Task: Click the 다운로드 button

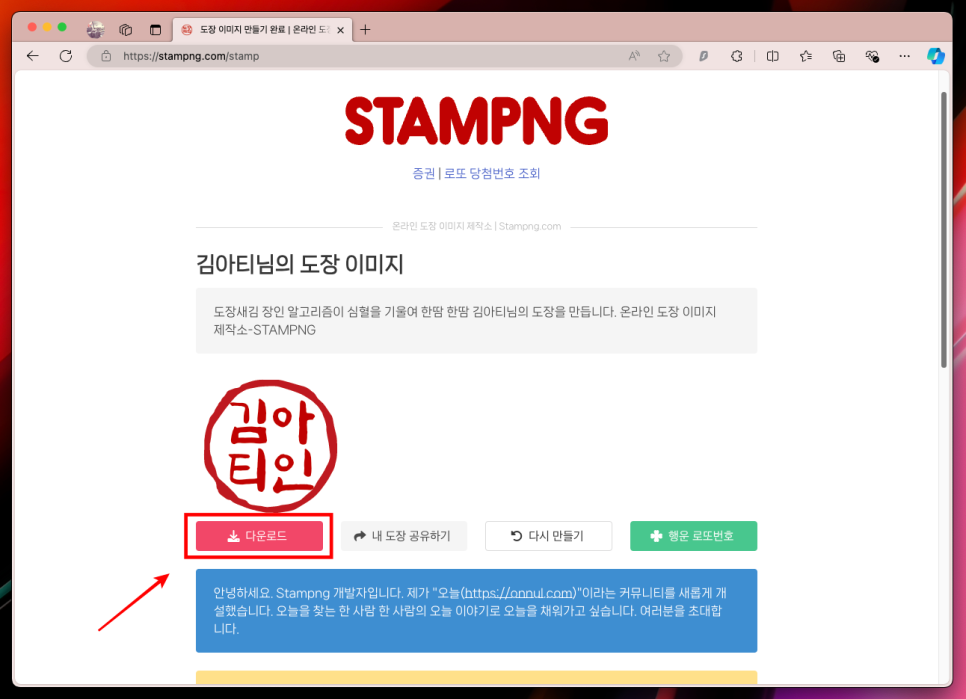Action: pos(259,536)
